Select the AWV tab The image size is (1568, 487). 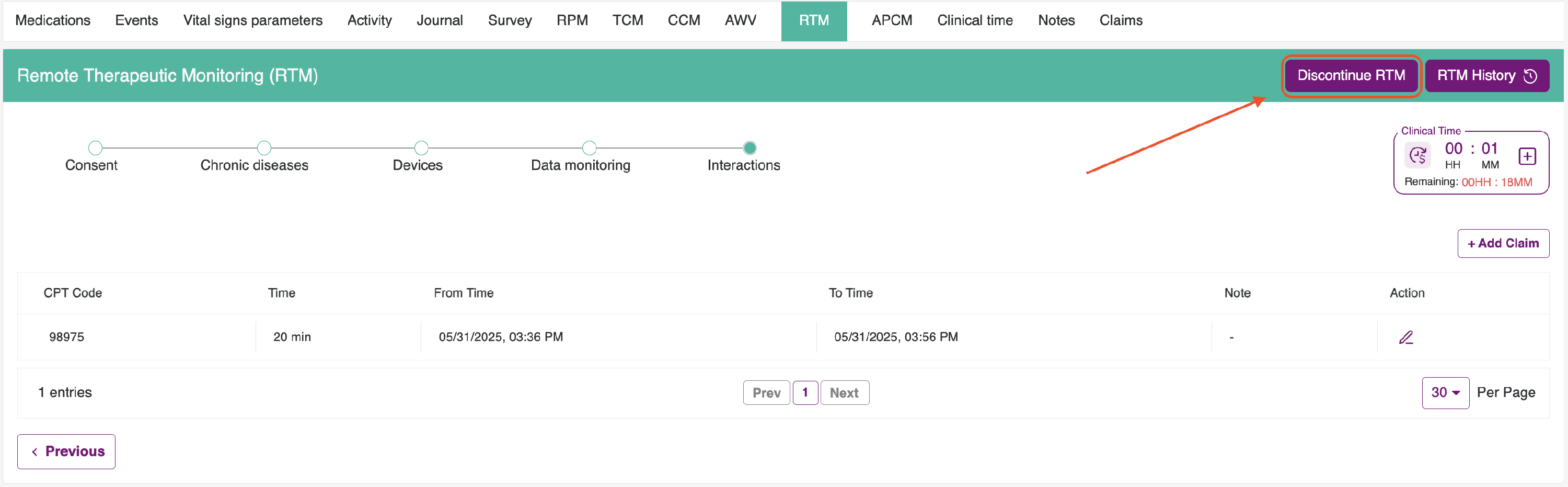(x=740, y=20)
